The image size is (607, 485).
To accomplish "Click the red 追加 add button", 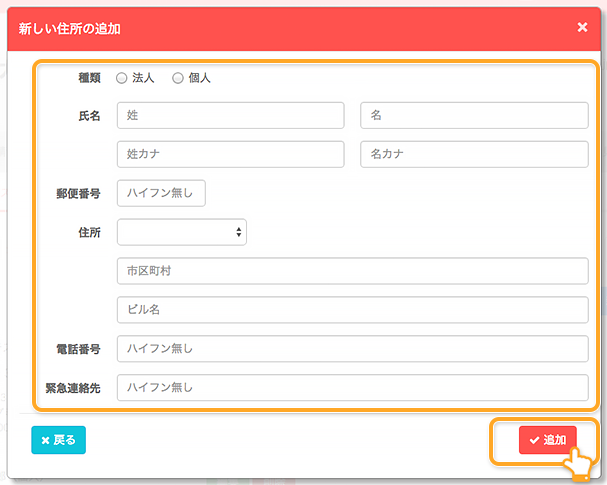I will point(548,440).
